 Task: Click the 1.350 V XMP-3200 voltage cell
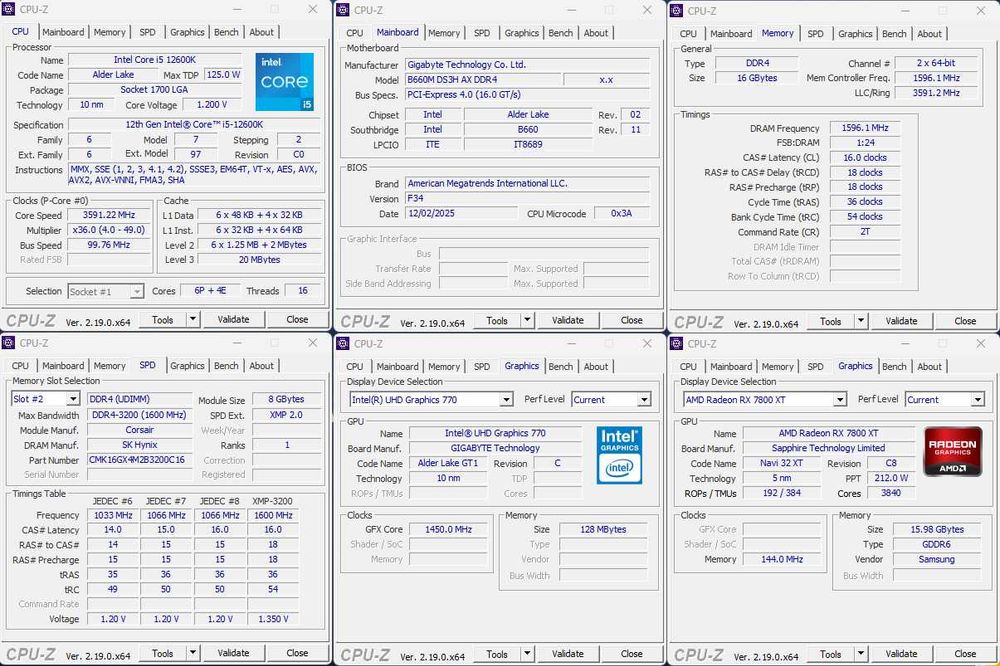click(x=273, y=619)
